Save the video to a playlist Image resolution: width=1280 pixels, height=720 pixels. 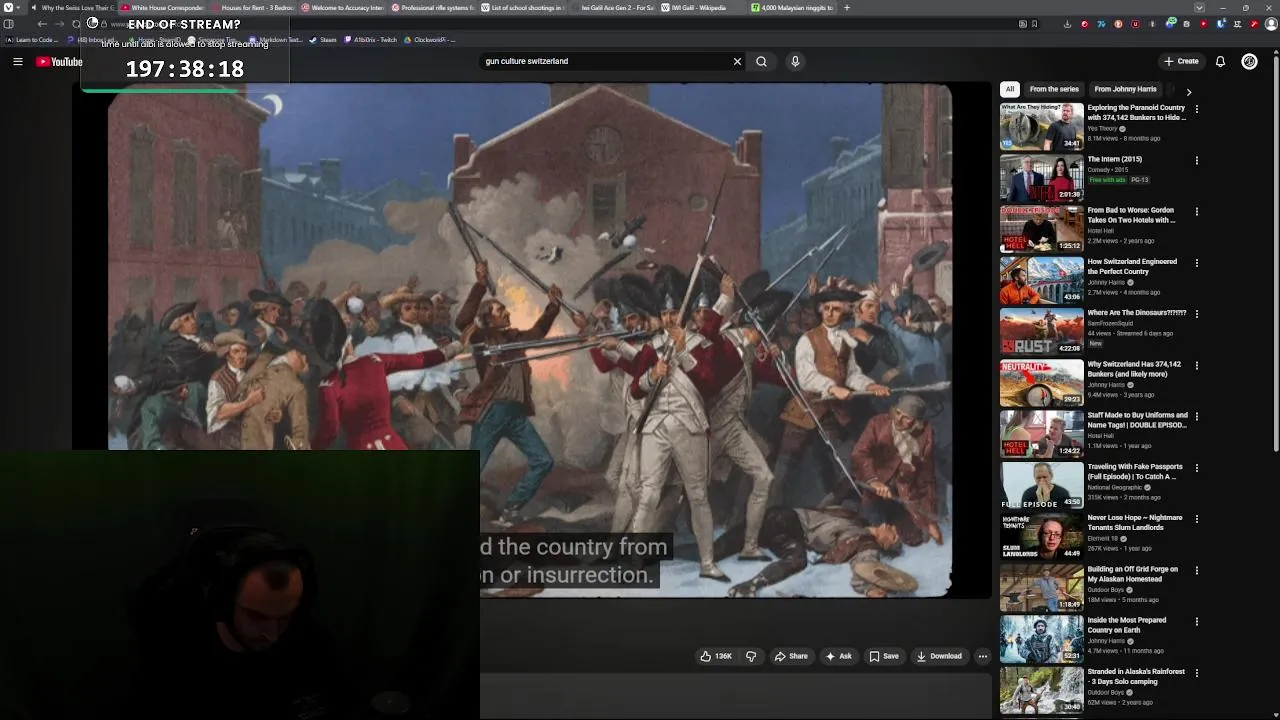pos(884,656)
